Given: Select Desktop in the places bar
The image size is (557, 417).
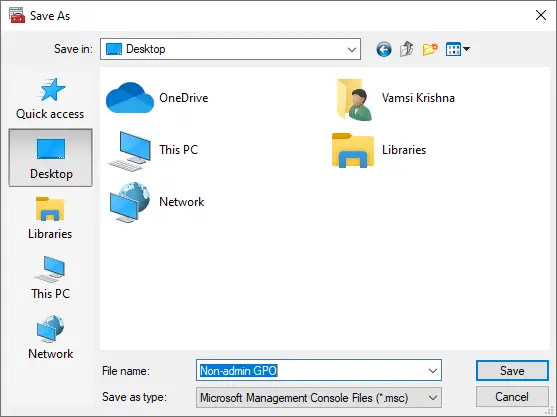Looking at the screenshot, I should click(50, 157).
